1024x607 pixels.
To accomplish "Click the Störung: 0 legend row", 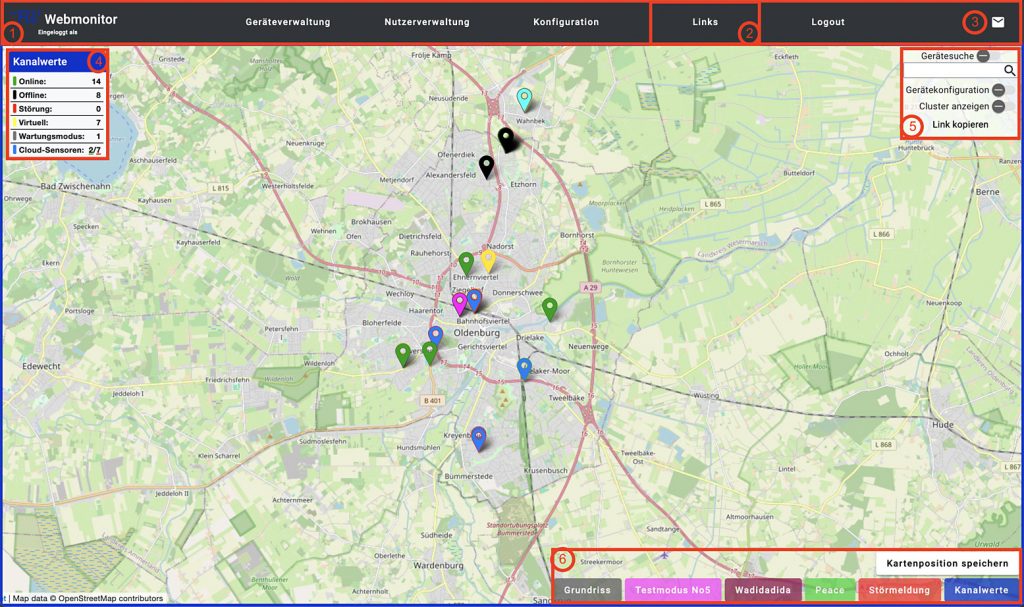I will click(57, 108).
